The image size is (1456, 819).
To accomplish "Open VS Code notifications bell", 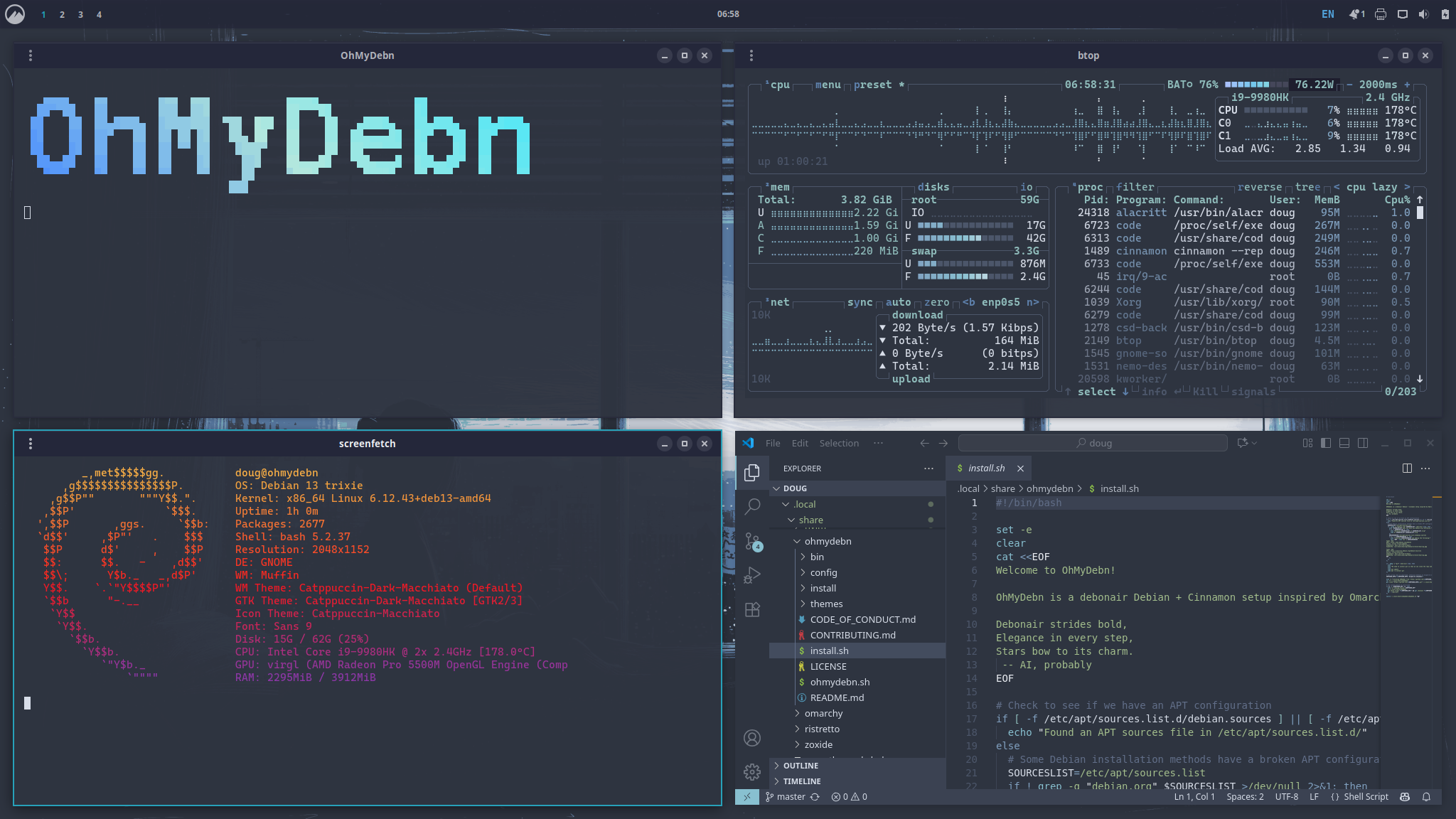I will (1426, 797).
